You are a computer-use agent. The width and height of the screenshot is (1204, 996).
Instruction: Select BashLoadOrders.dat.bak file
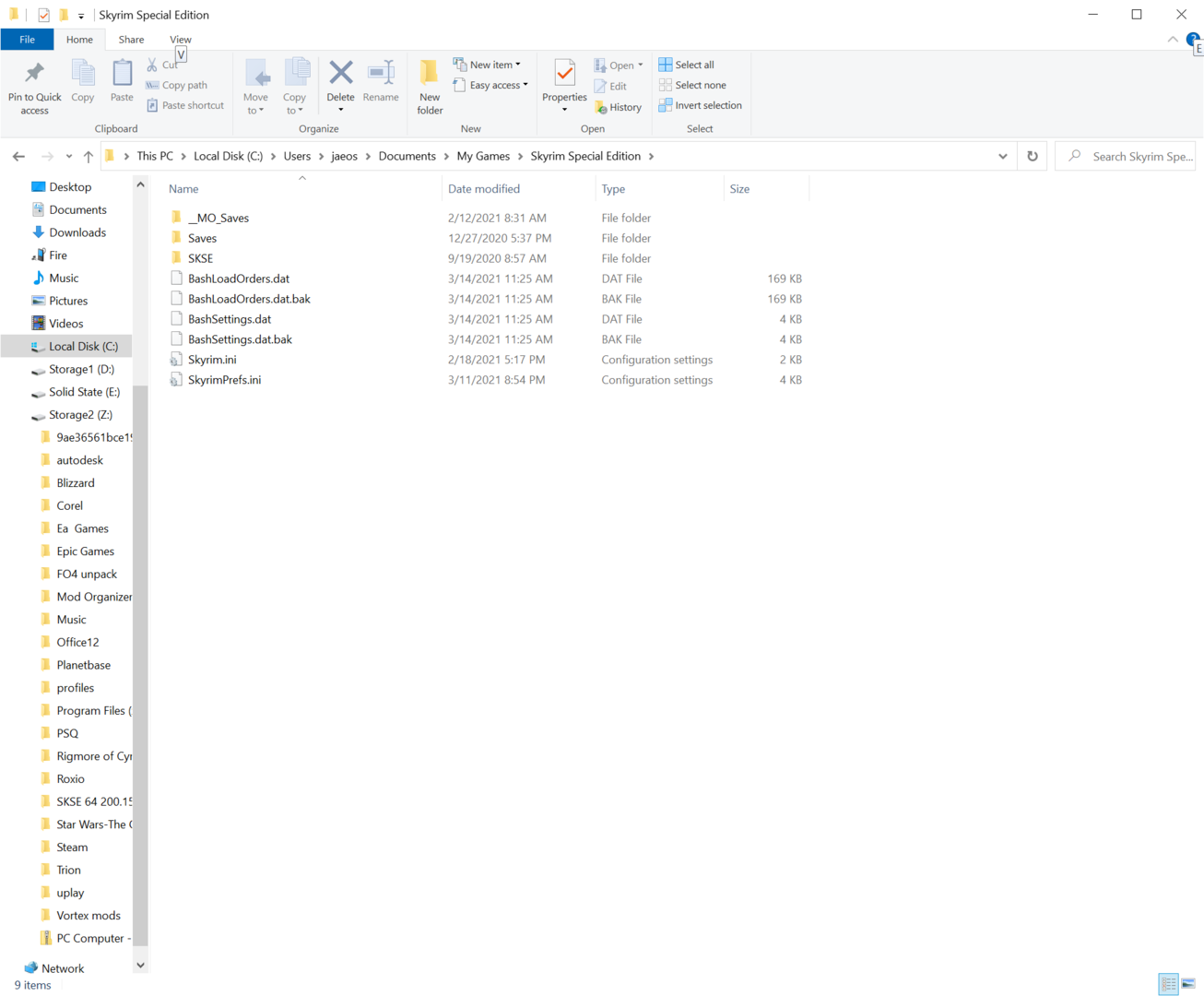[249, 299]
